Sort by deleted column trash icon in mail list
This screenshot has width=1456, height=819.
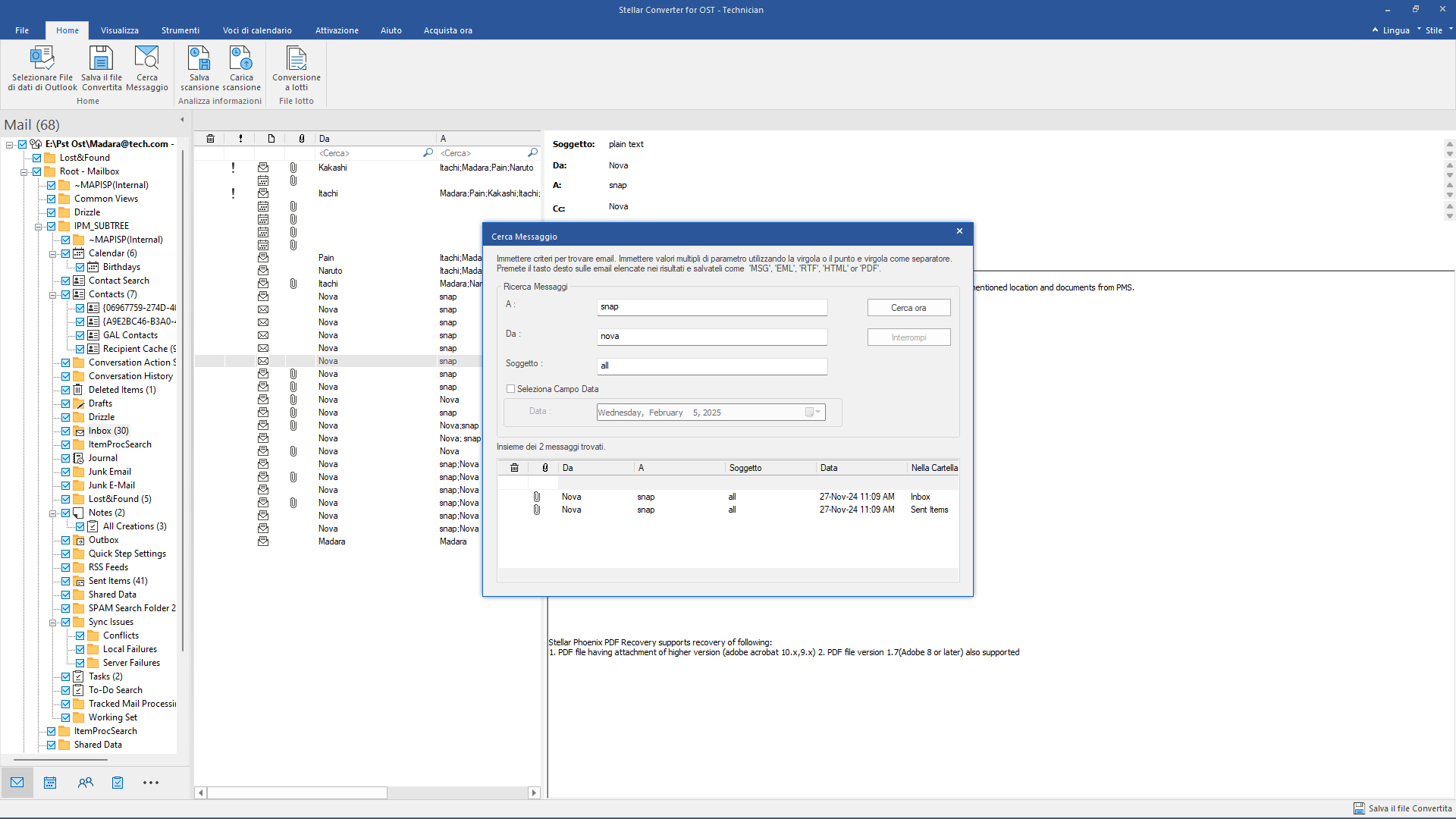210,139
